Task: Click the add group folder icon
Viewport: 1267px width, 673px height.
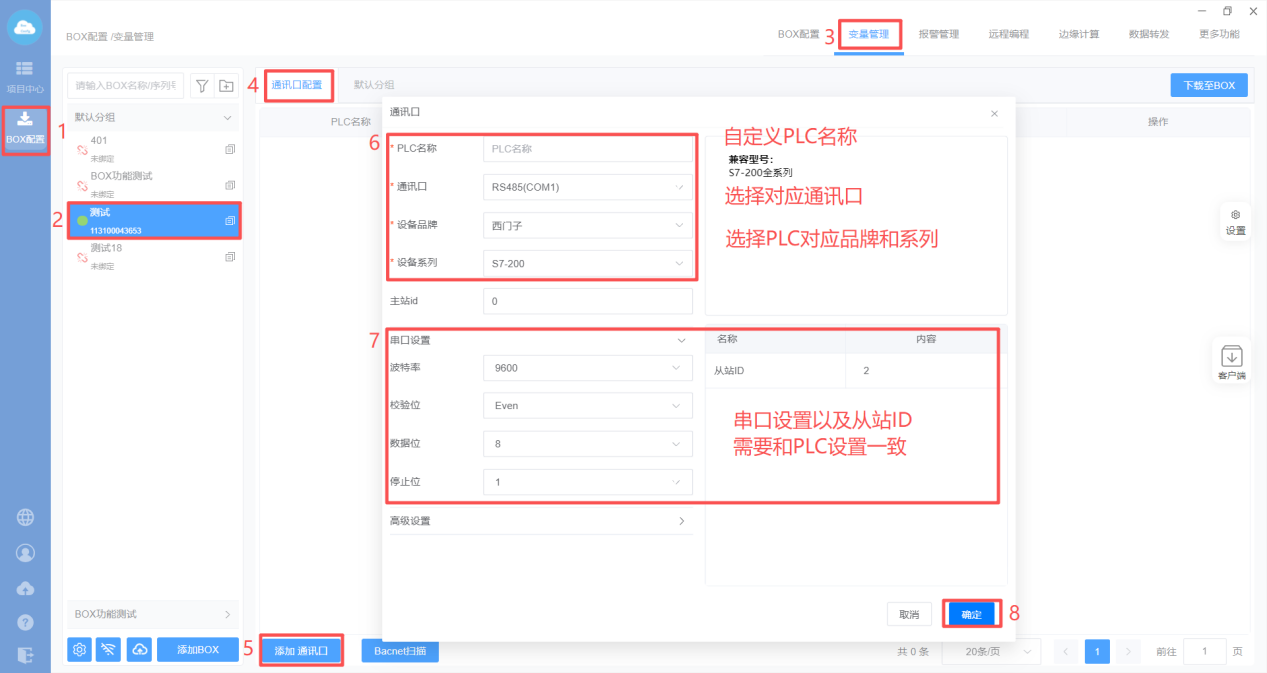Action: click(226, 86)
